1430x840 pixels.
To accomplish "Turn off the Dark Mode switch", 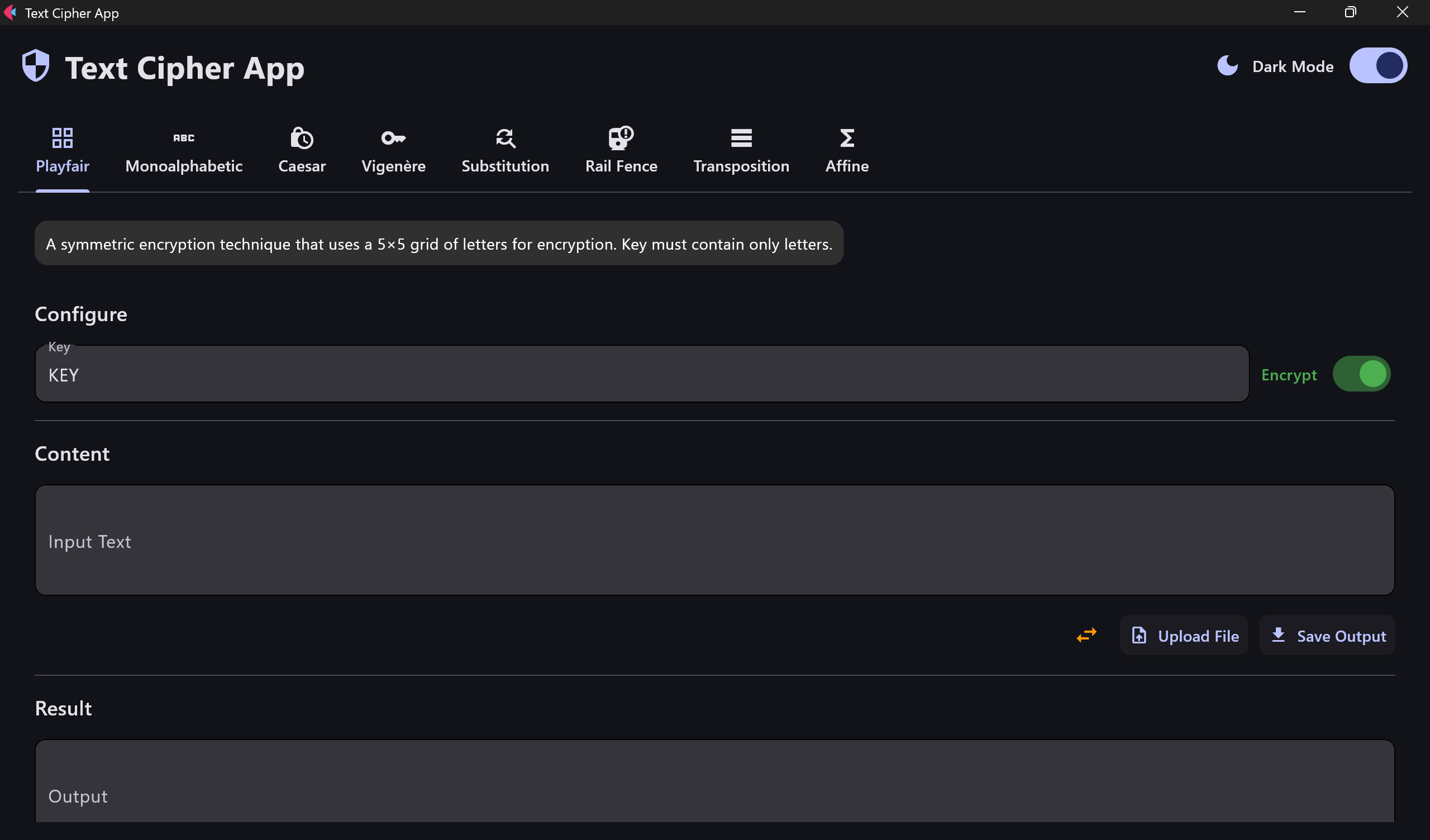I will pos(1378,66).
